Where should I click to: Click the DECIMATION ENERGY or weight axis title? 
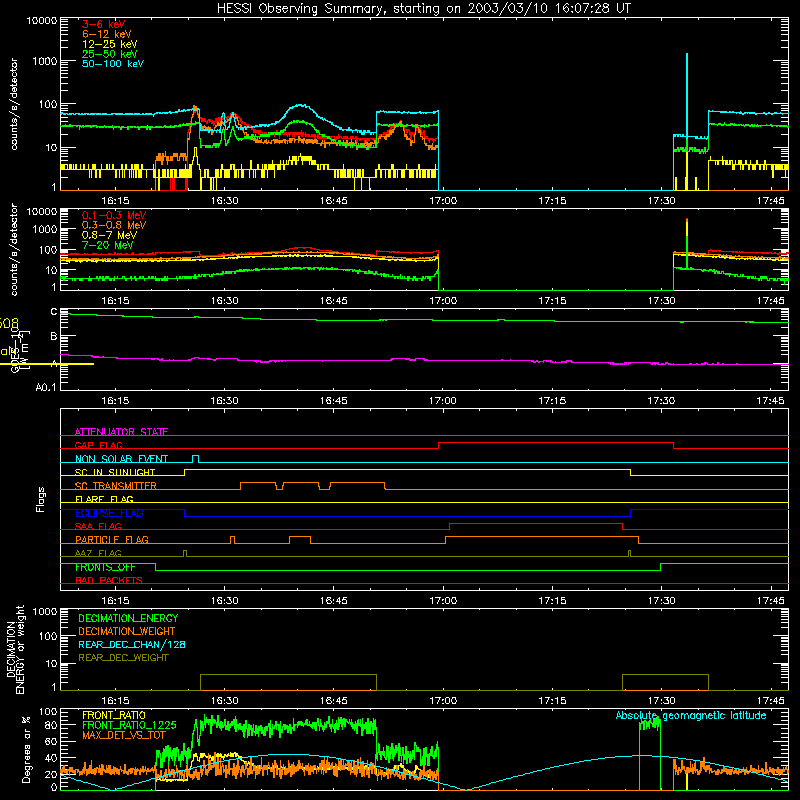click(15, 649)
